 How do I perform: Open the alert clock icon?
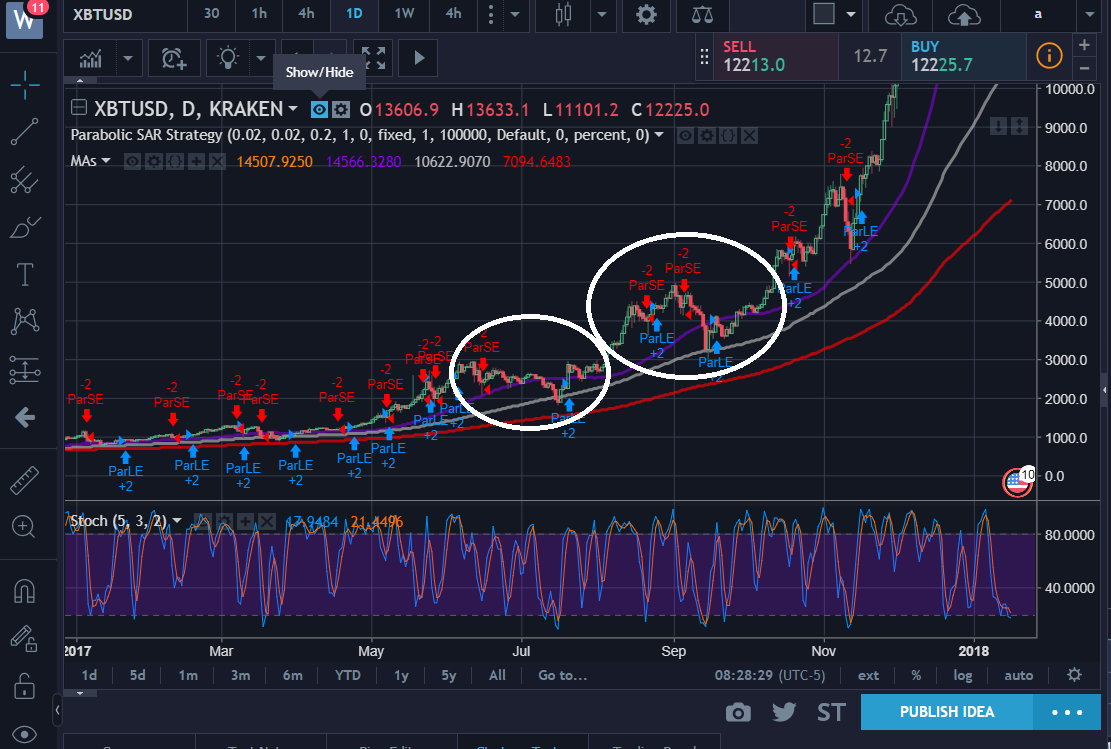point(174,58)
